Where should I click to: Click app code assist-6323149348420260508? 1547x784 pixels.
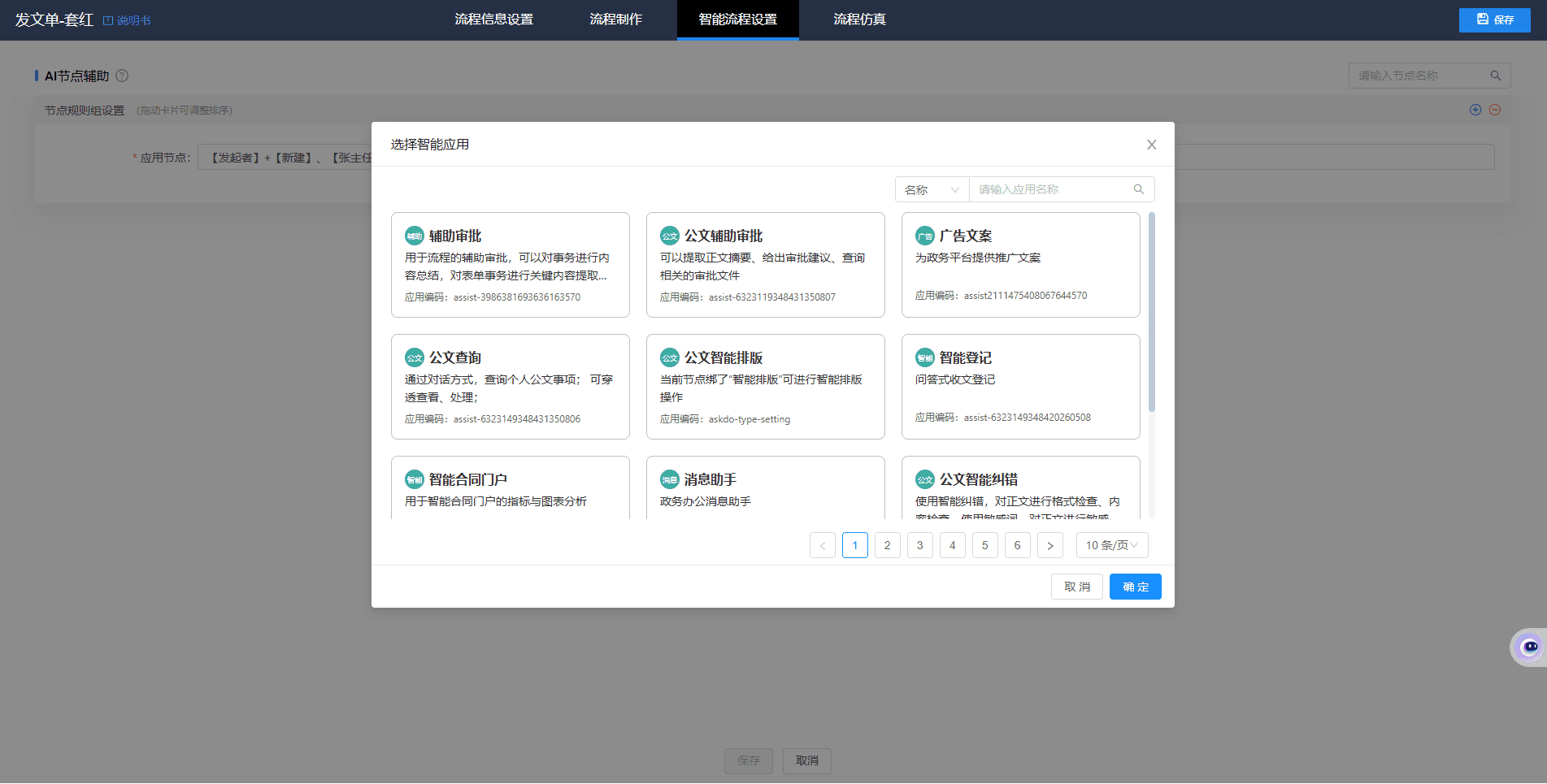point(1028,418)
